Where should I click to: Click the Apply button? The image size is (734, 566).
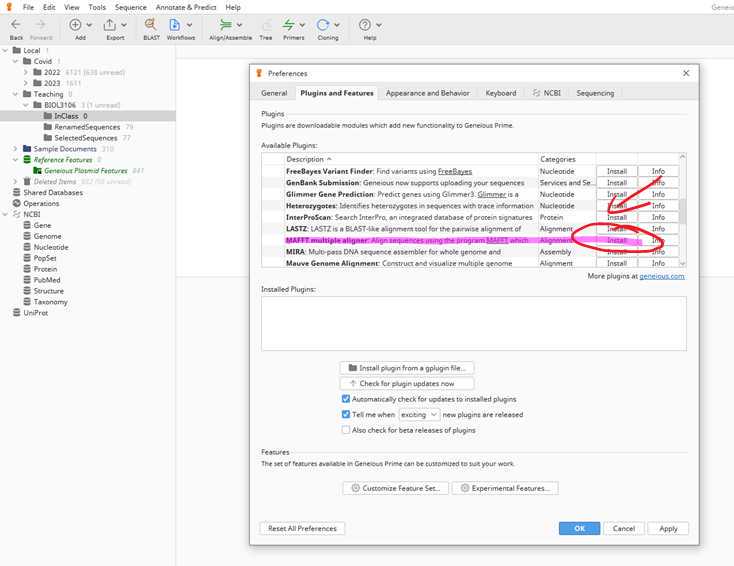click(668, 528)
